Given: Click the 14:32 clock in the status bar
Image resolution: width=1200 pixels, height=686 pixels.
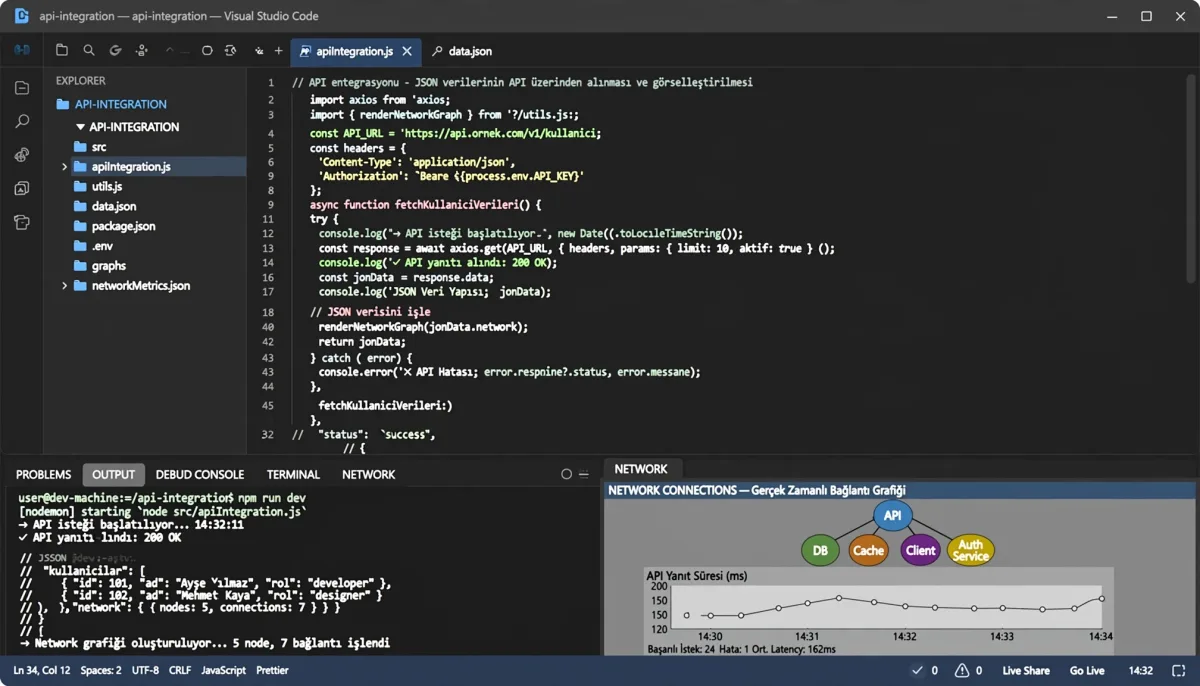Looking at the screenshot, I should point(1140,671).
